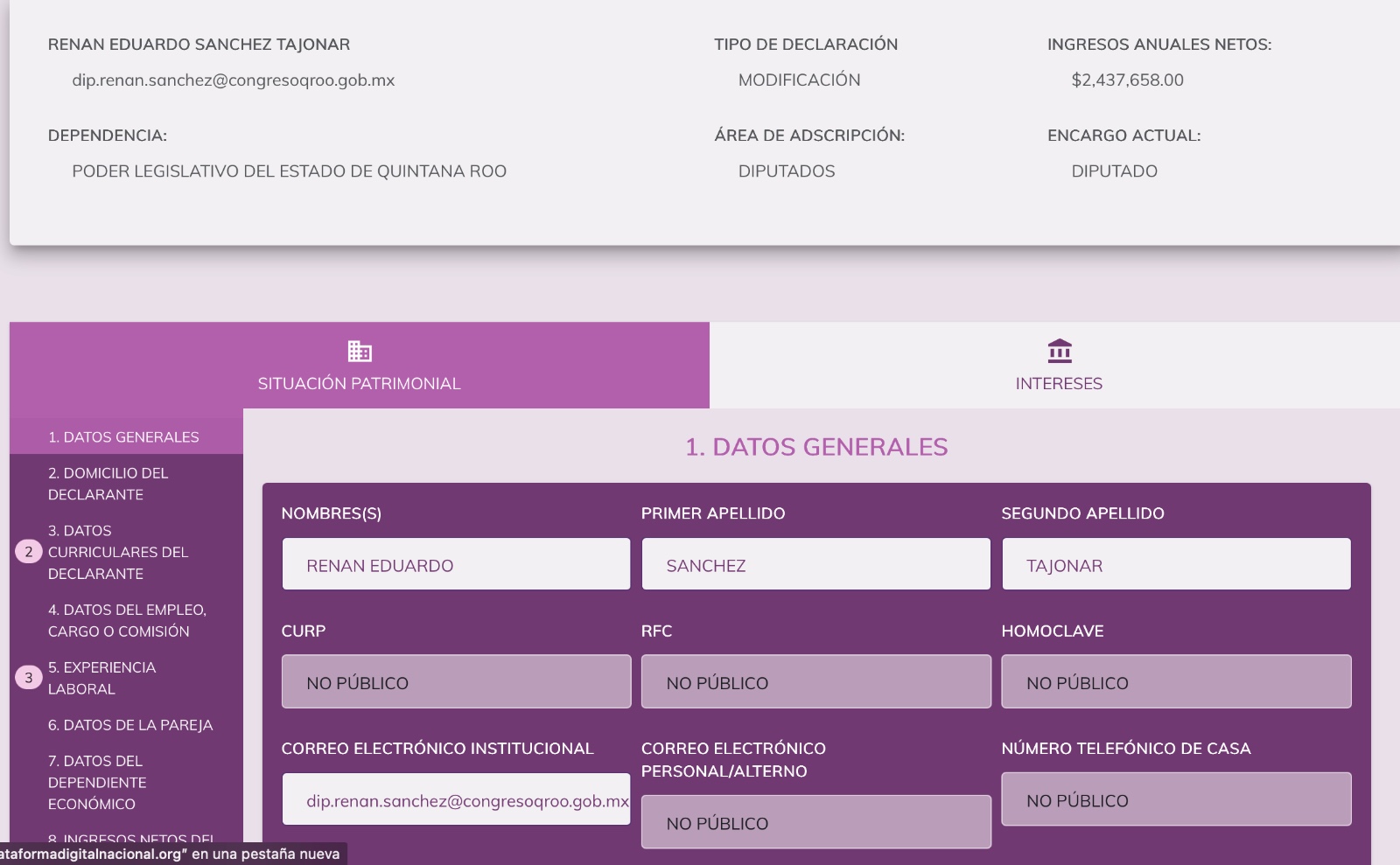
Task: Open 3. Datos Curriculares del Declarante section
Action: [x=118, y=552]
